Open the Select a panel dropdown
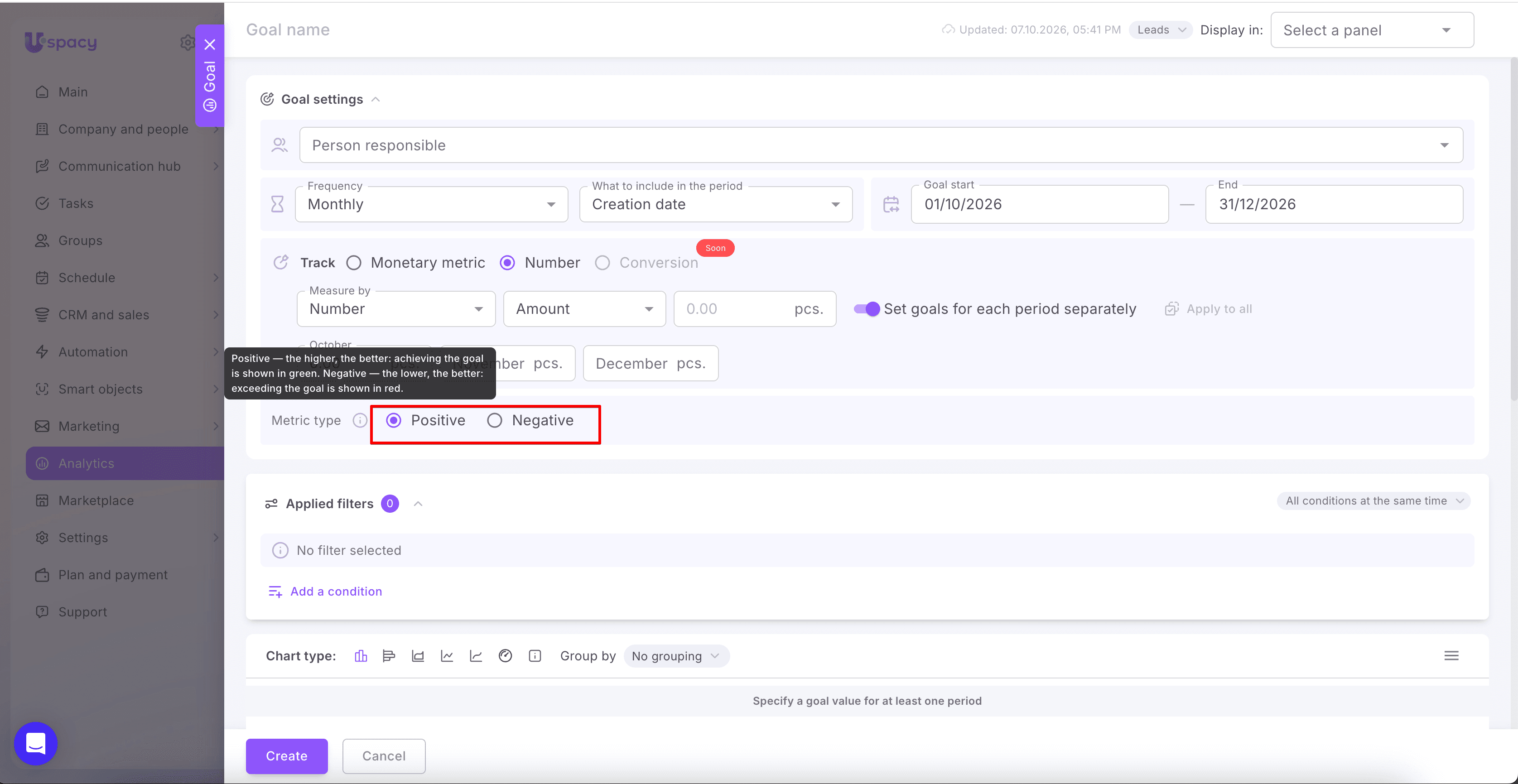Screen dimensions: 1518x784 tap(1373, 30)
